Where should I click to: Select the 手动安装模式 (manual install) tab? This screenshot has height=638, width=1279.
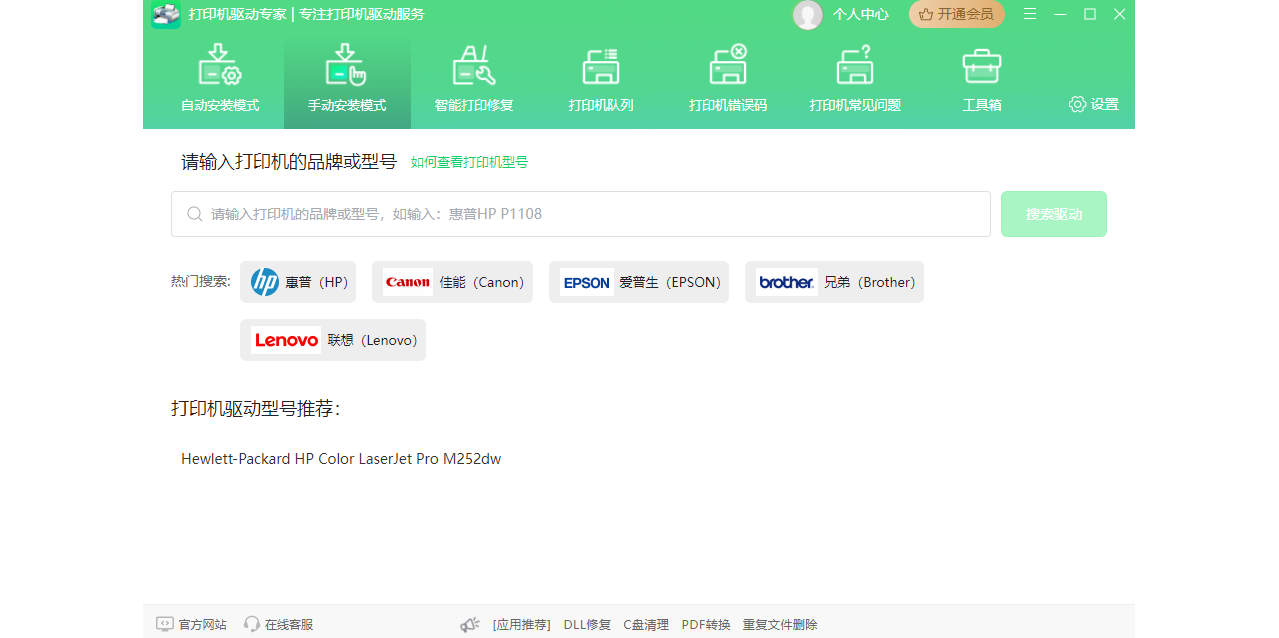pos(347,78)
